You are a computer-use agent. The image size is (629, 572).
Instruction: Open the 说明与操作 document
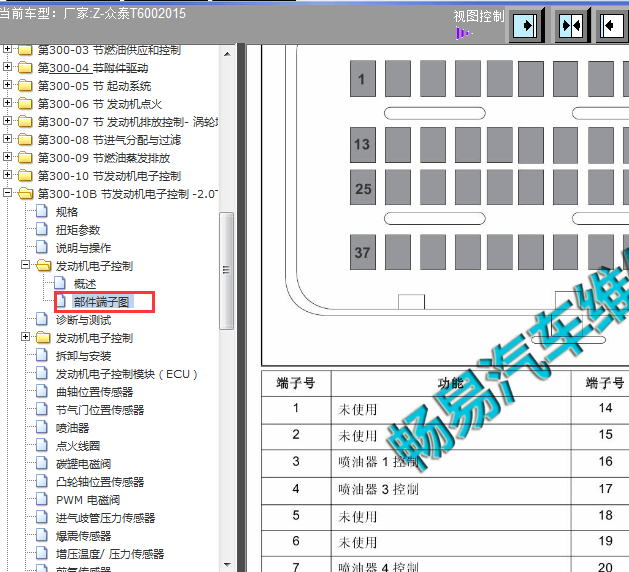[x=83, y=248]
